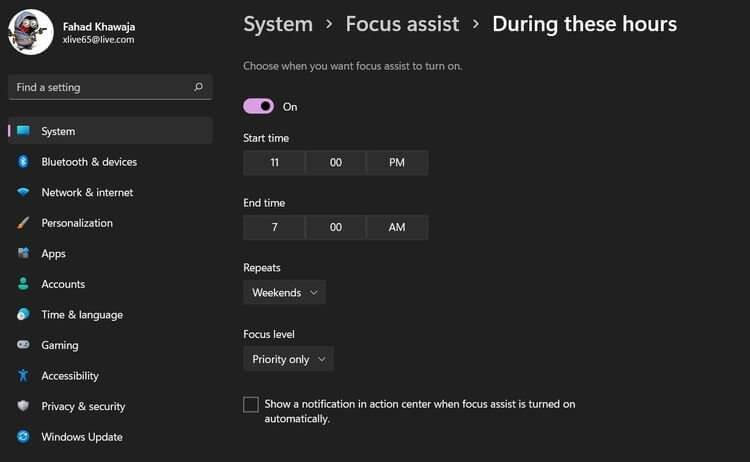Screen dimensions: 750x462
Task: Click the System breadcrumb link
Action: [278, 24]
